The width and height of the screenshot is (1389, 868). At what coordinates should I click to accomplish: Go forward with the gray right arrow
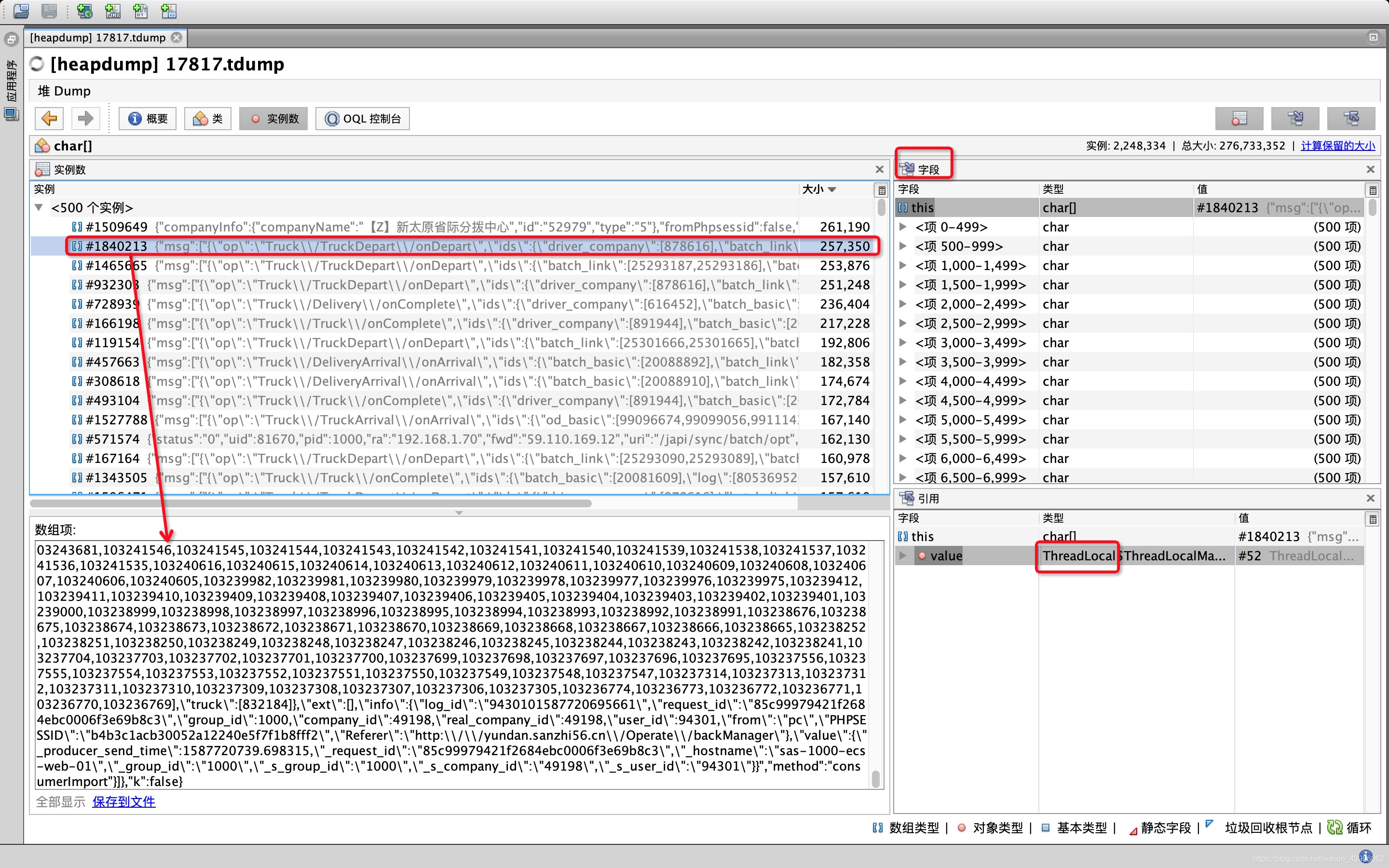point(85,119)
